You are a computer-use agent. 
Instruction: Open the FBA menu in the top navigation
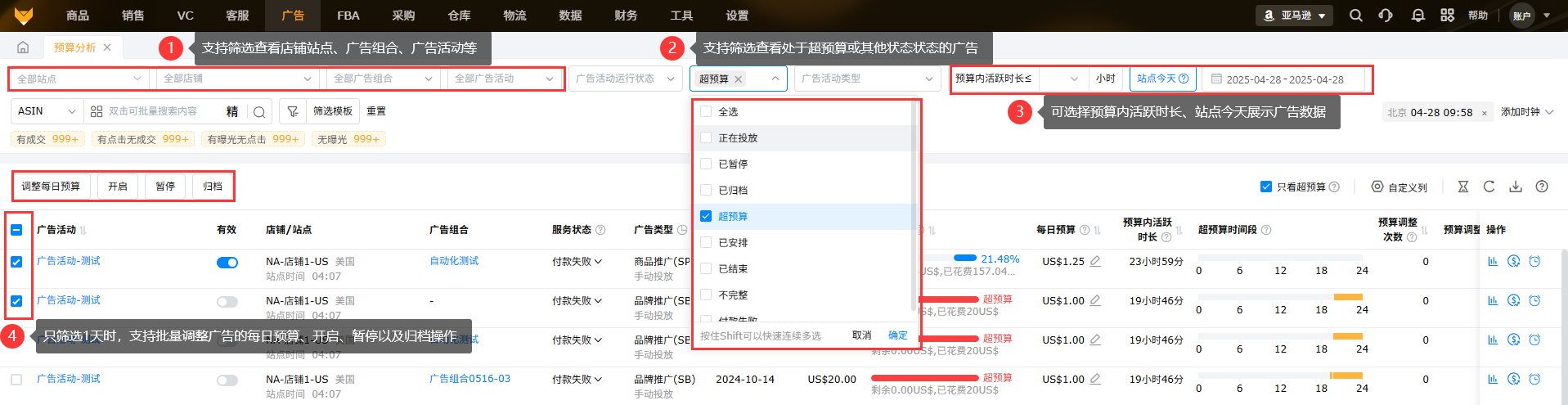click(348, 16)
